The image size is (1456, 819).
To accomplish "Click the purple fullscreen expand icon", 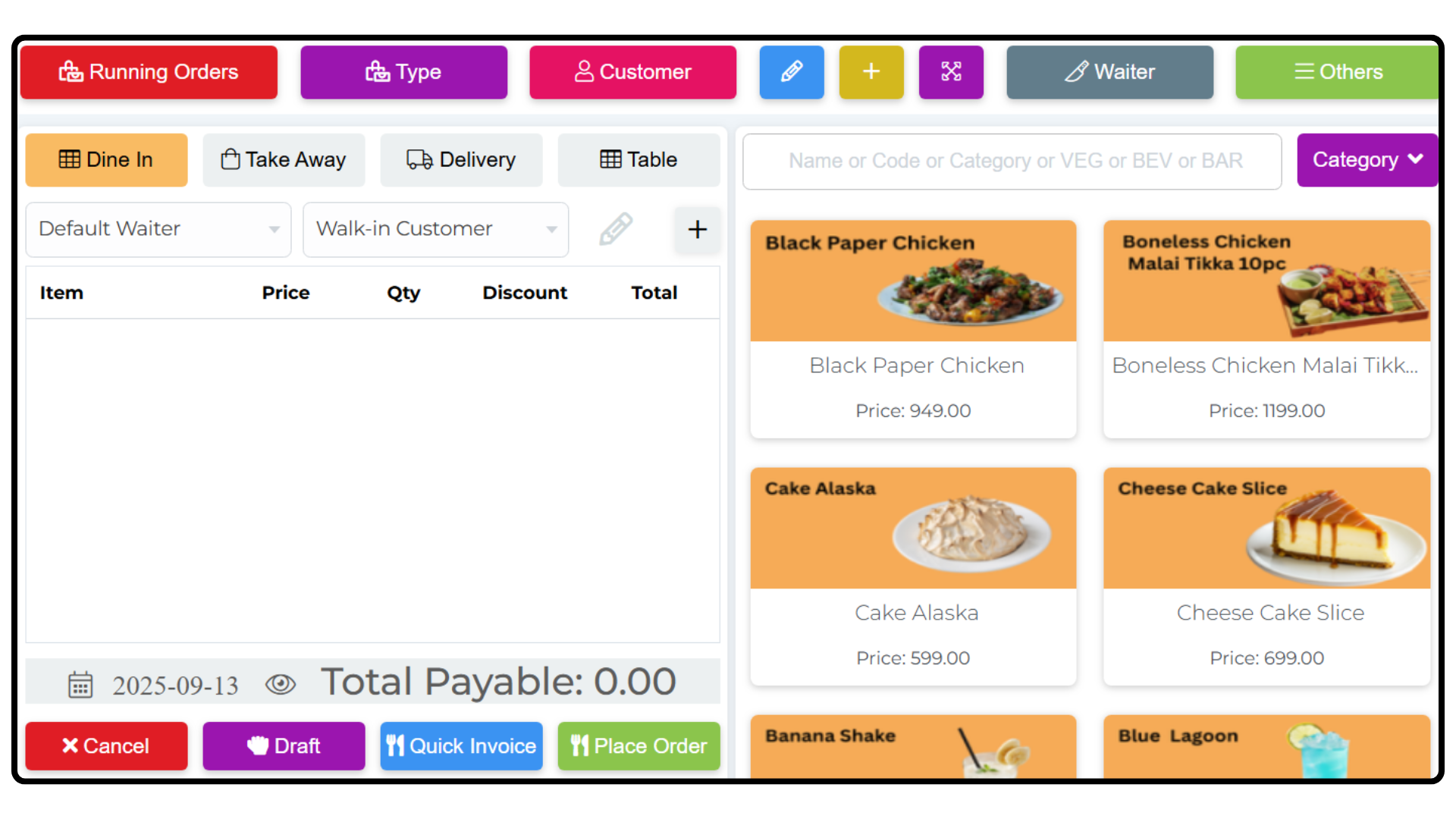I will point(951,72).
